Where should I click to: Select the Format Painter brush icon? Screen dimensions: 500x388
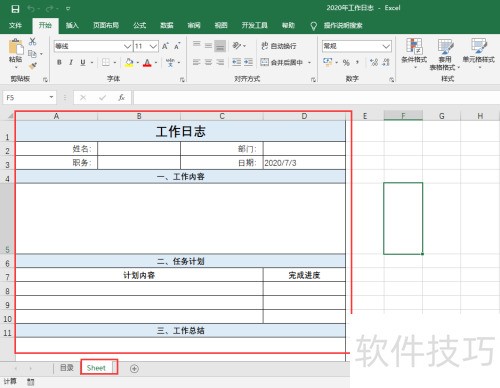click(x=33, y=66)
